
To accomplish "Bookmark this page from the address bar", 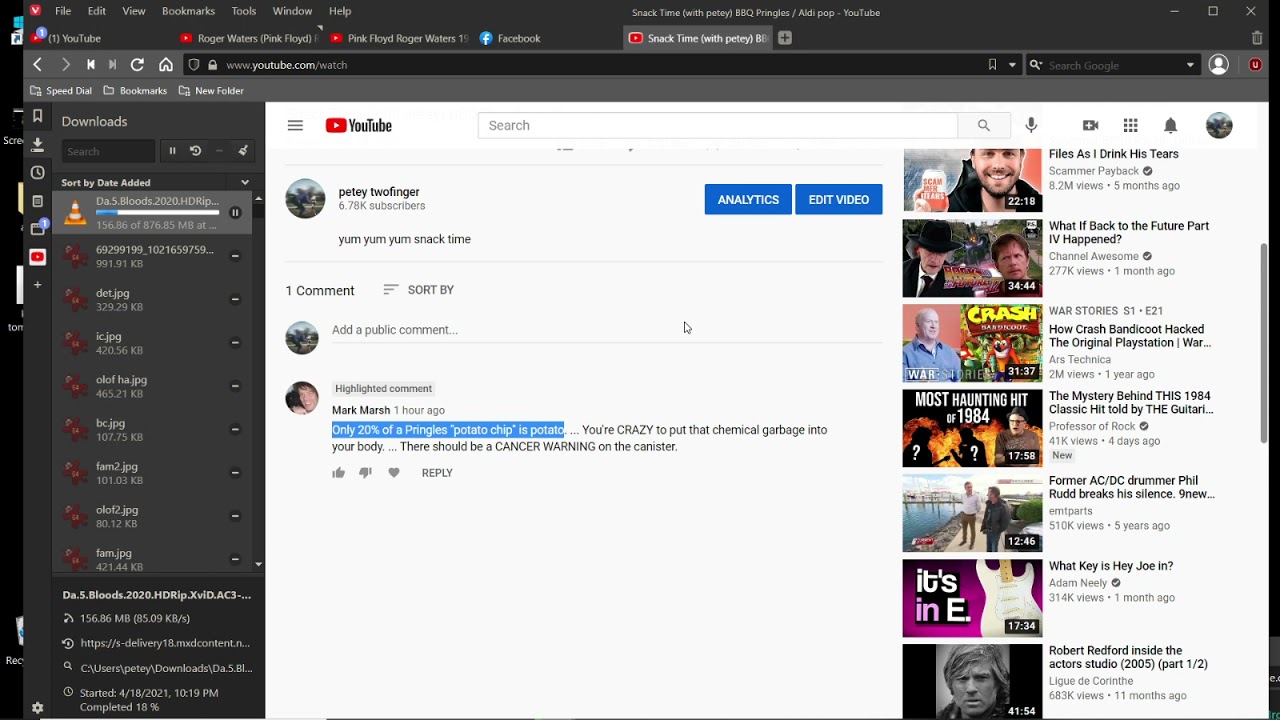I will (992, 65).
